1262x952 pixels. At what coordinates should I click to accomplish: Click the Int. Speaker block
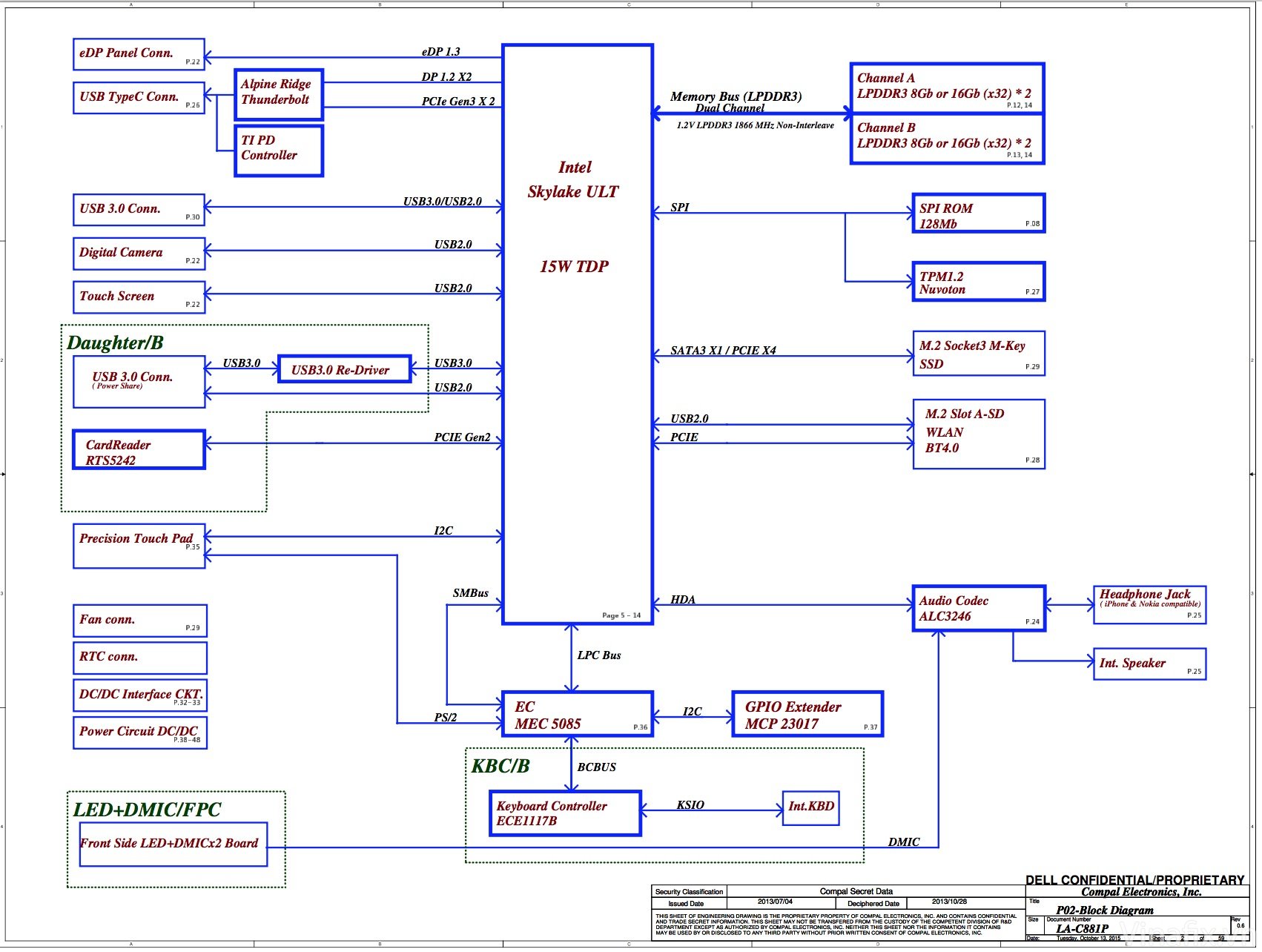point(1150,664)
